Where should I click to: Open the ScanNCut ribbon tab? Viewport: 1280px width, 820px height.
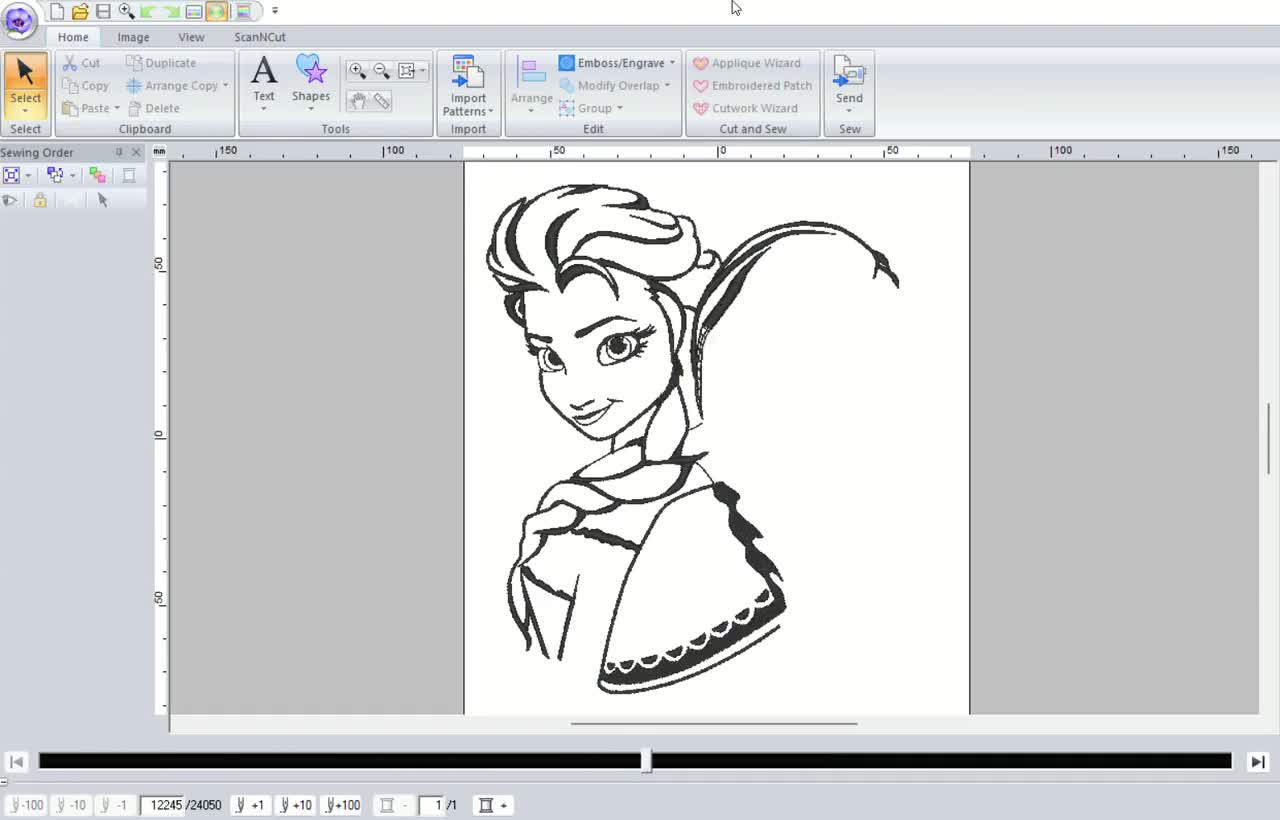point(260,37)
